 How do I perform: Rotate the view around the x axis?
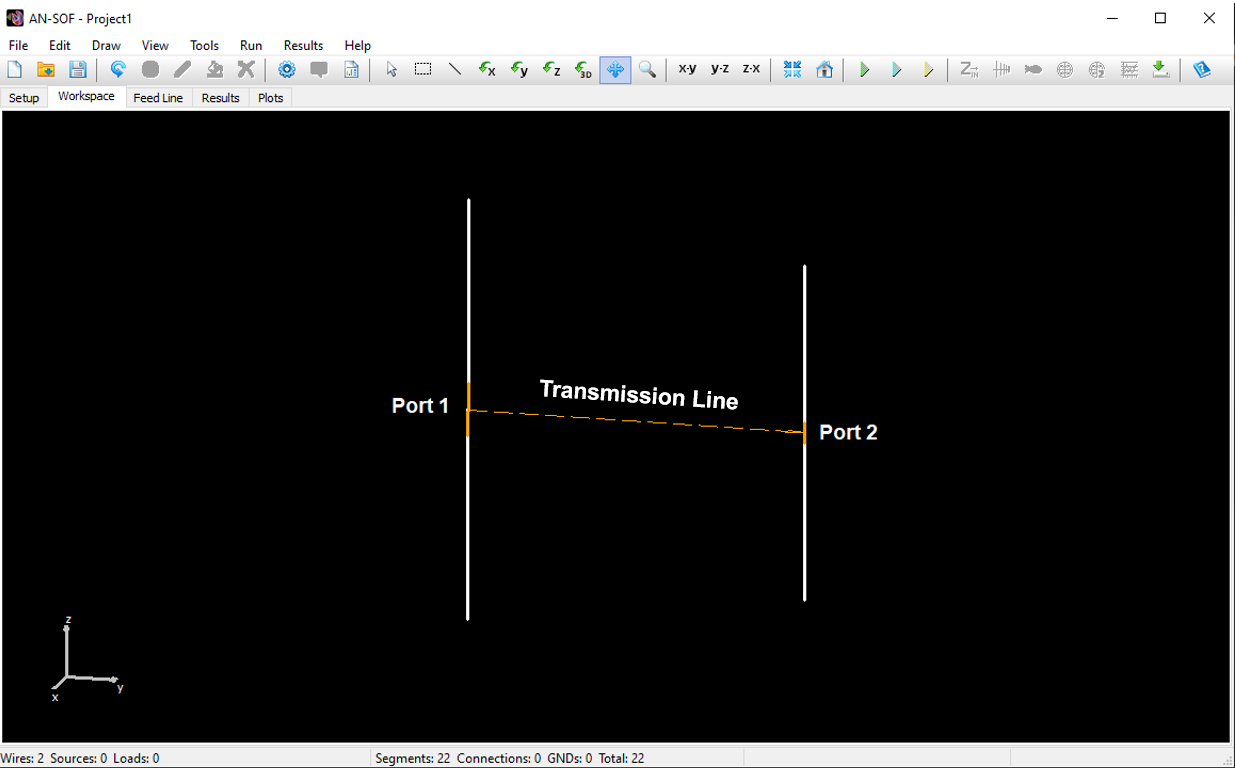coord(487,69)
